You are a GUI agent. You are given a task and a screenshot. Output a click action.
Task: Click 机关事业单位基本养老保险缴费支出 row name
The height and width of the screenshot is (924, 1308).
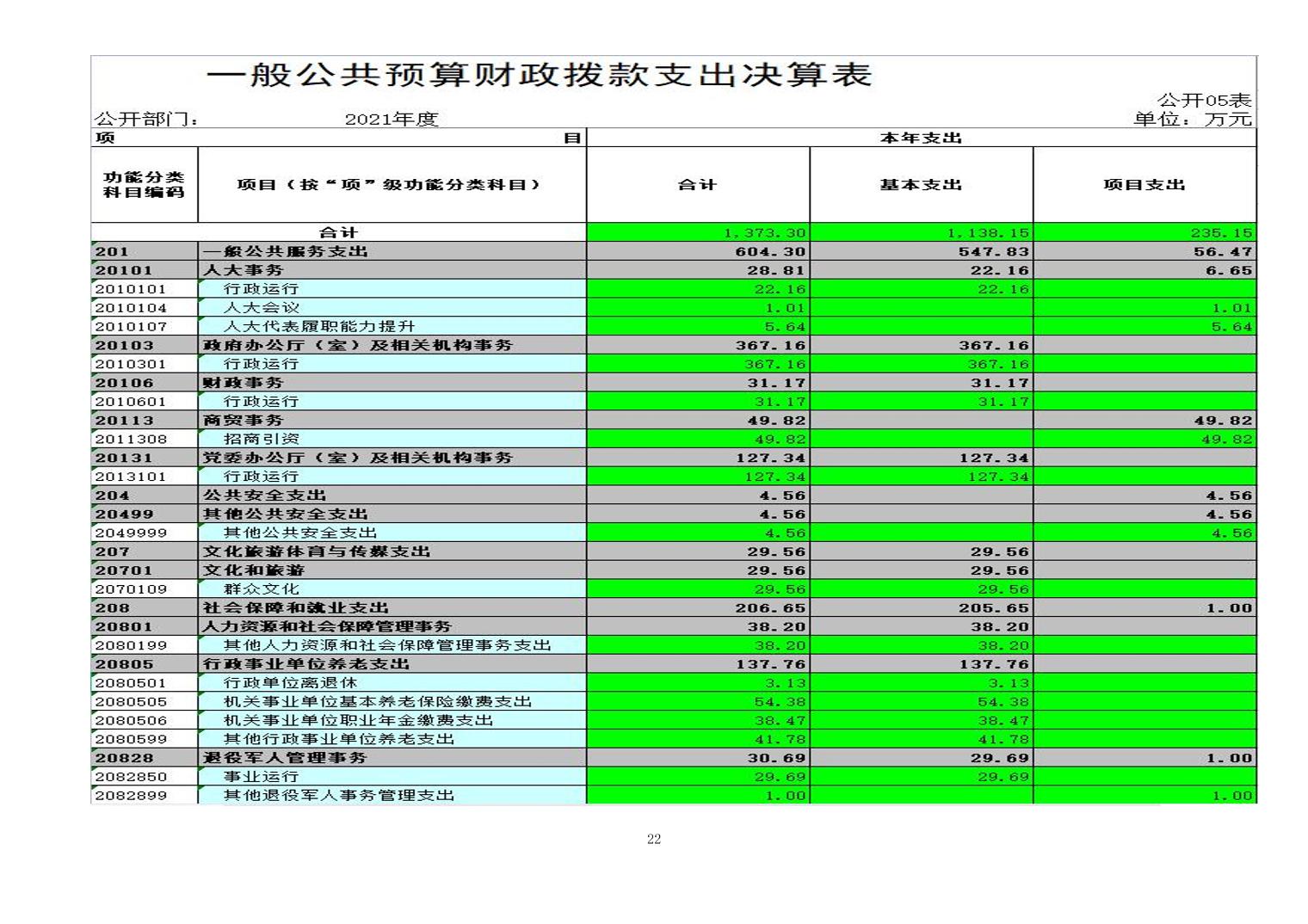pos(377,702)
